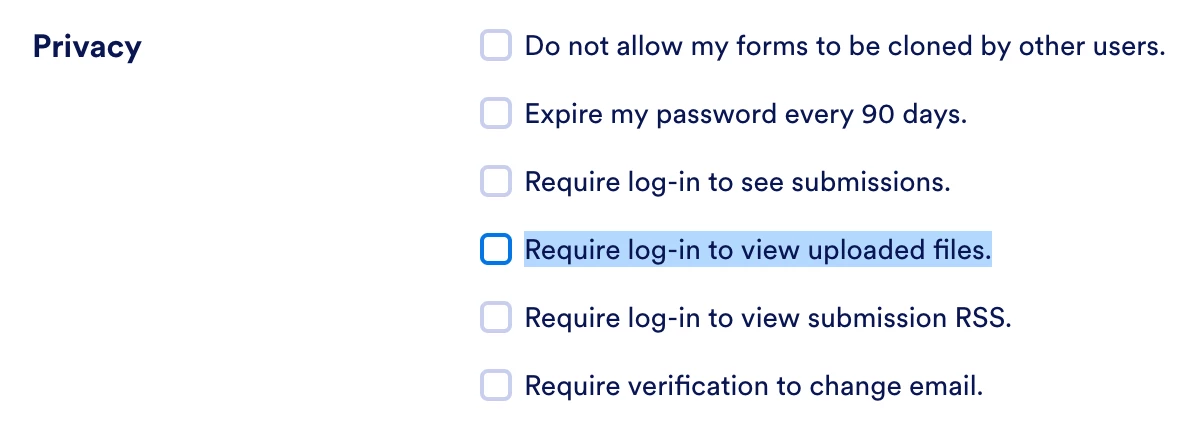Click the highlighted 'Require log-in to view uploaded files' text
This screenshot has width=1194, height=432.
click(758, 250)
